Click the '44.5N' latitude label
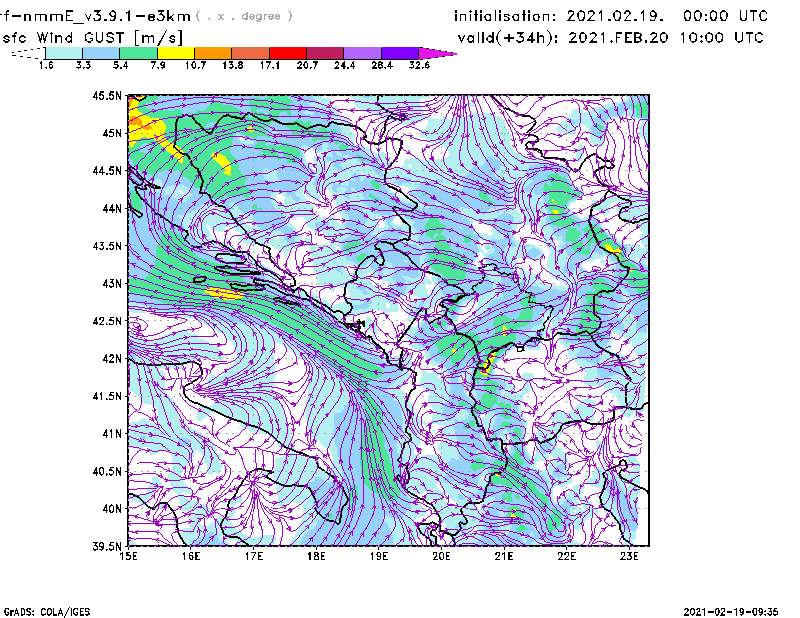The image size is (800, 618). 107,170
